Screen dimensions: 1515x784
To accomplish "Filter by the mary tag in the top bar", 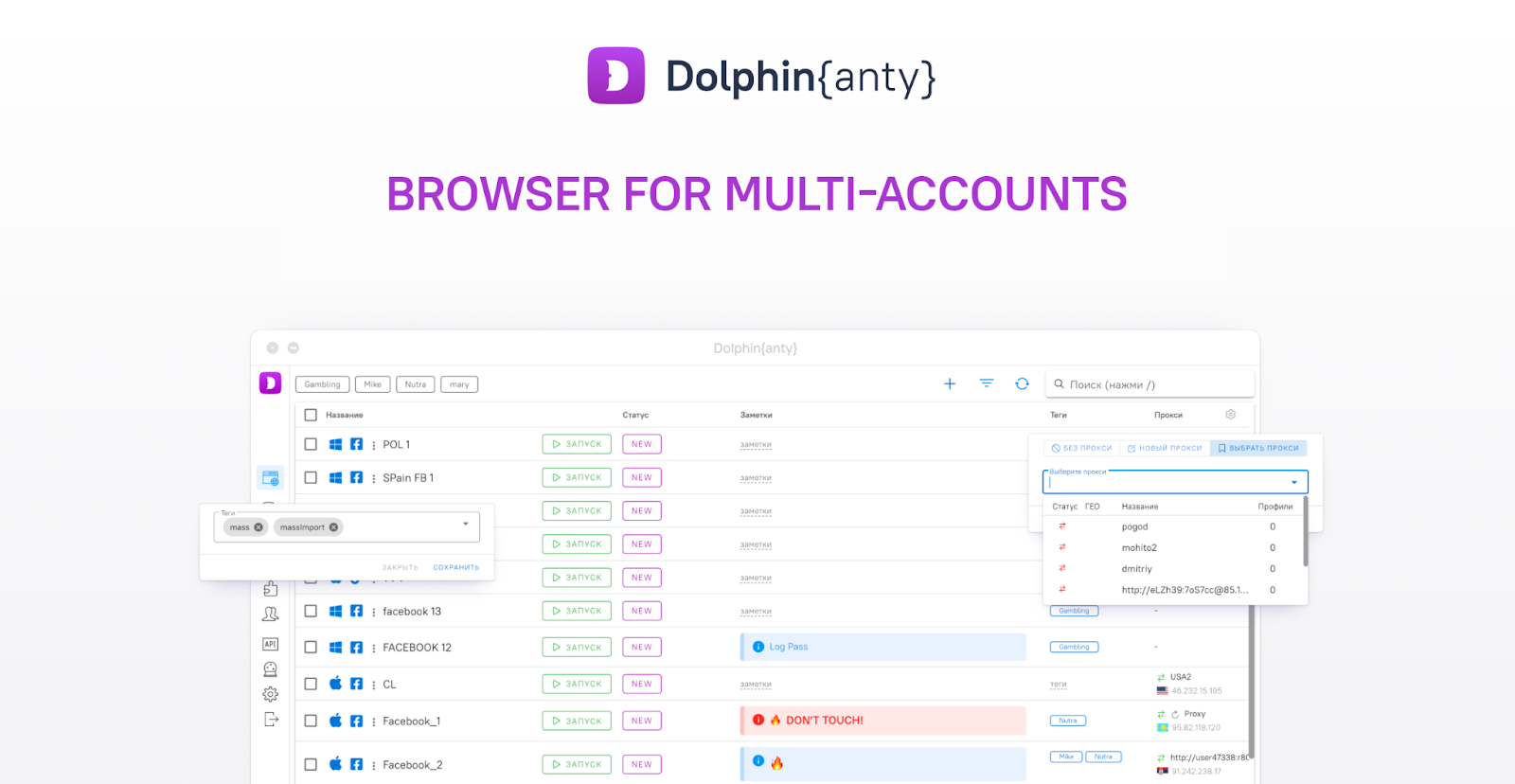I will 459,384.
